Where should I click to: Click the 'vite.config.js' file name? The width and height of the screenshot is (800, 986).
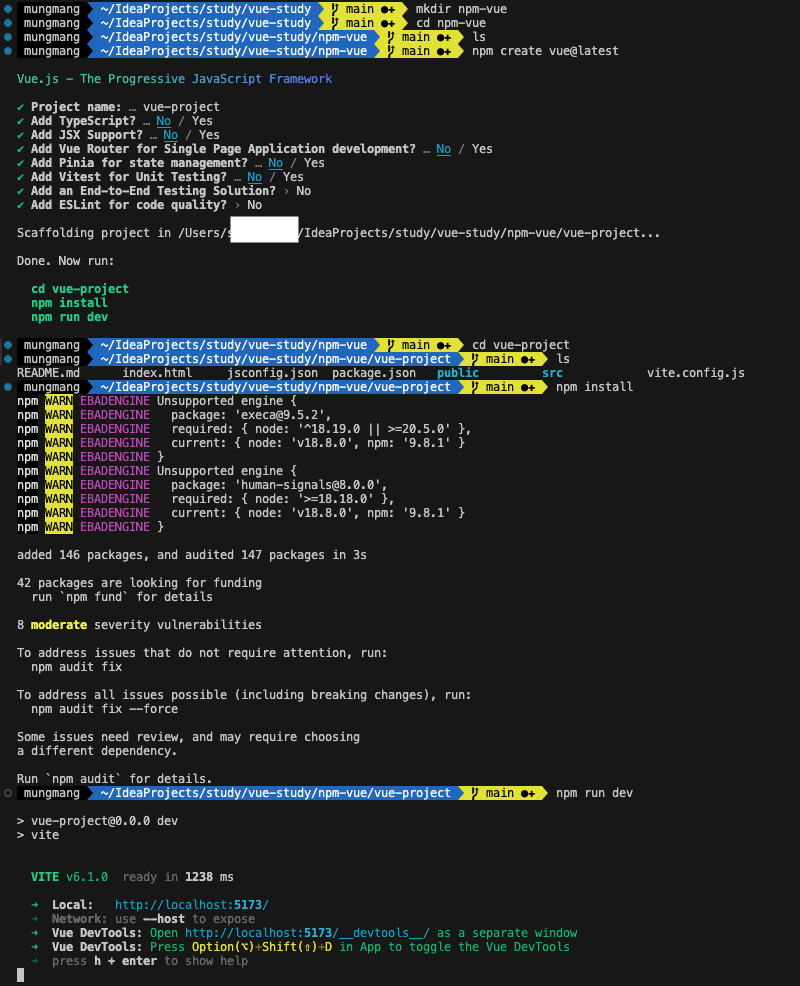pos(696,373)
